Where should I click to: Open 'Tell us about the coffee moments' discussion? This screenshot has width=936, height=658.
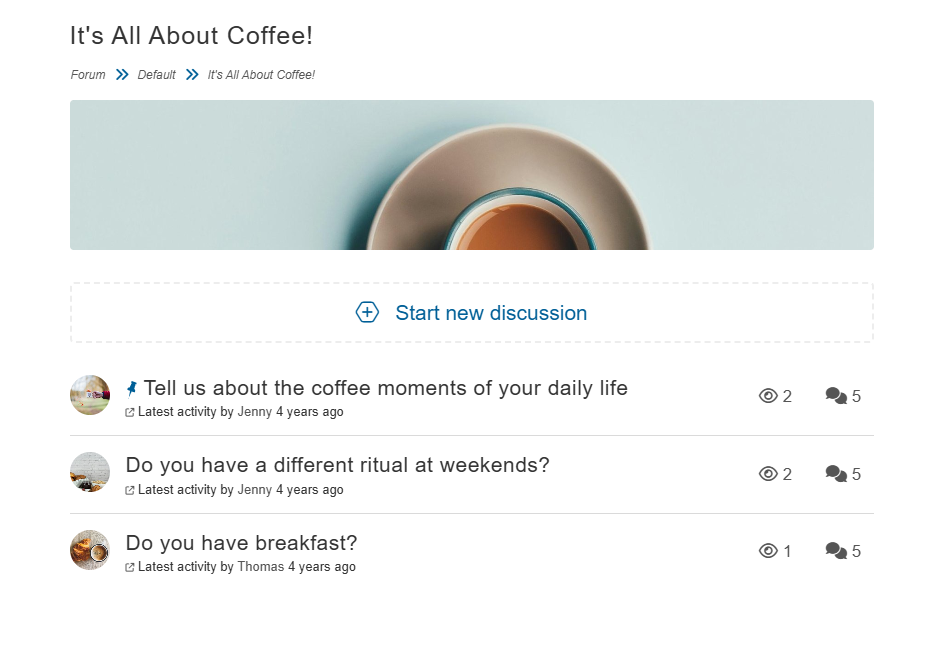click(x=385, y=388)
